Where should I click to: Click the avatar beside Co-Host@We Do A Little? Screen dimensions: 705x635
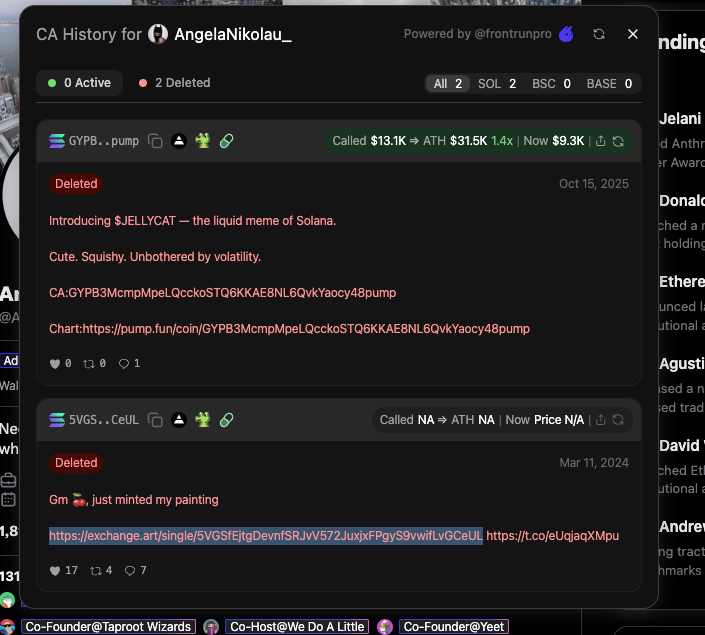point(211,626)
